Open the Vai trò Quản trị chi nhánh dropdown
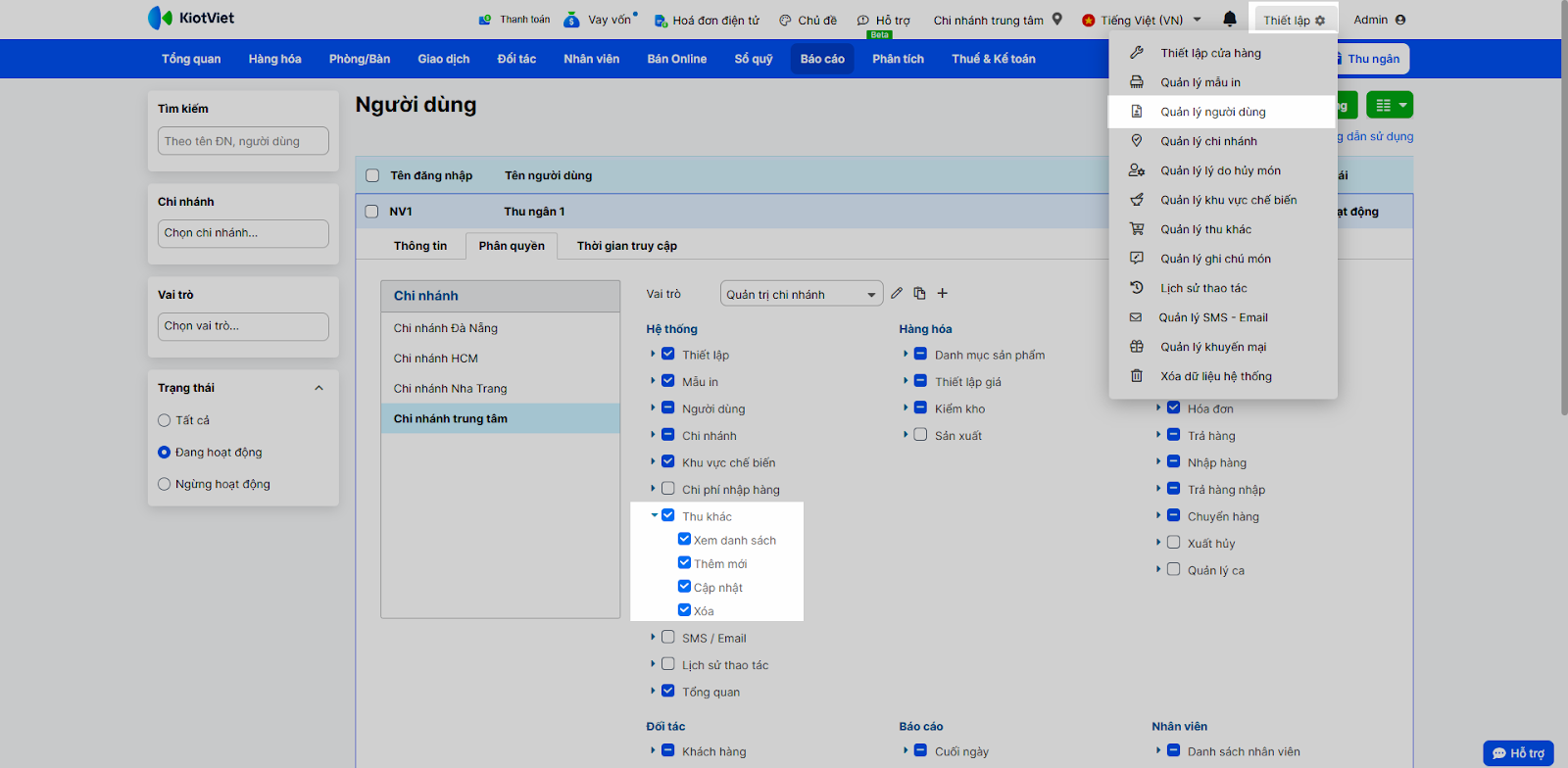This screenshot has width=1568, height=768. [x=802, y=294]
